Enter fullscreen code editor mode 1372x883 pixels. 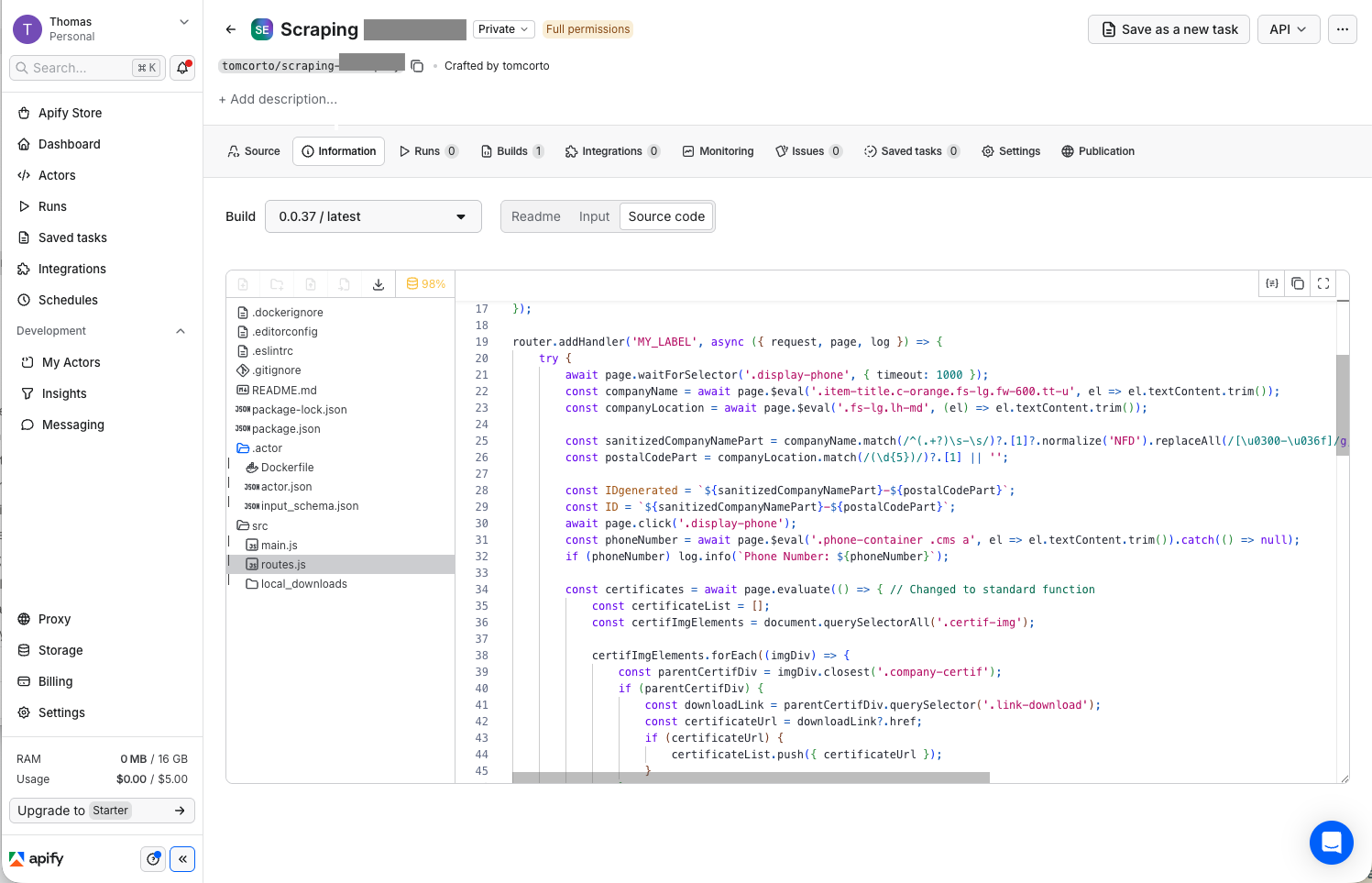[x=1323, y=283]
